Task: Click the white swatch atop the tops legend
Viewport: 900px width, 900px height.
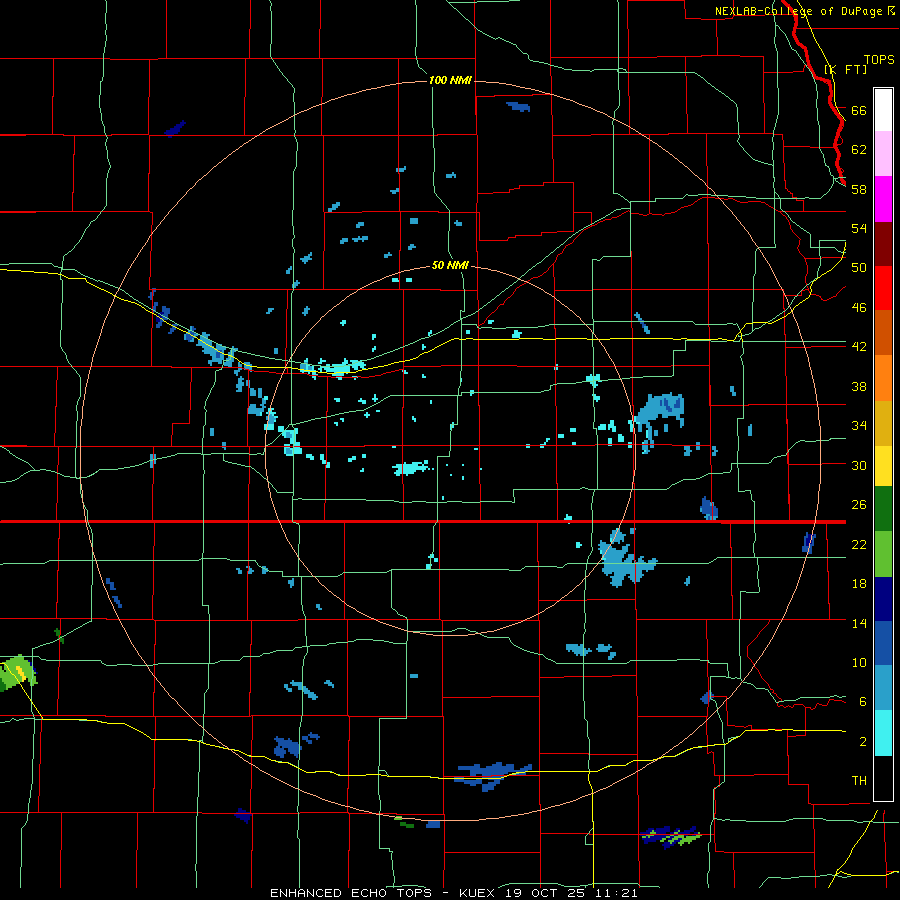Action: (x=883, y=110)
